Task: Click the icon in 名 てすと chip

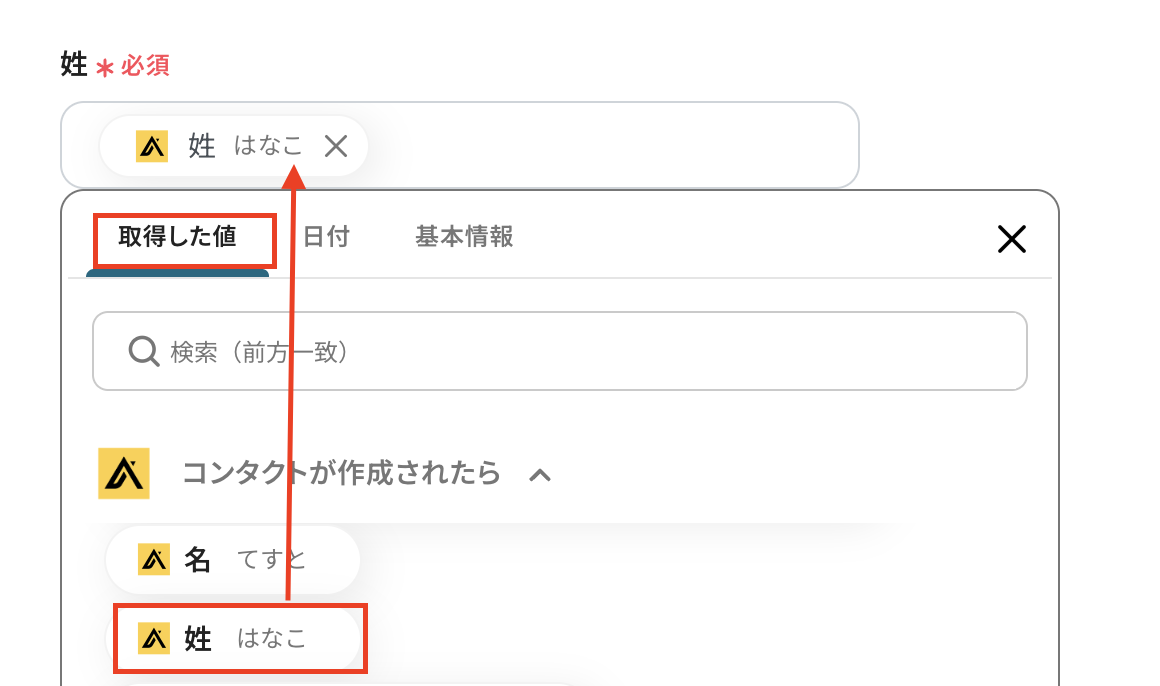Action: [x=153, y=560]
